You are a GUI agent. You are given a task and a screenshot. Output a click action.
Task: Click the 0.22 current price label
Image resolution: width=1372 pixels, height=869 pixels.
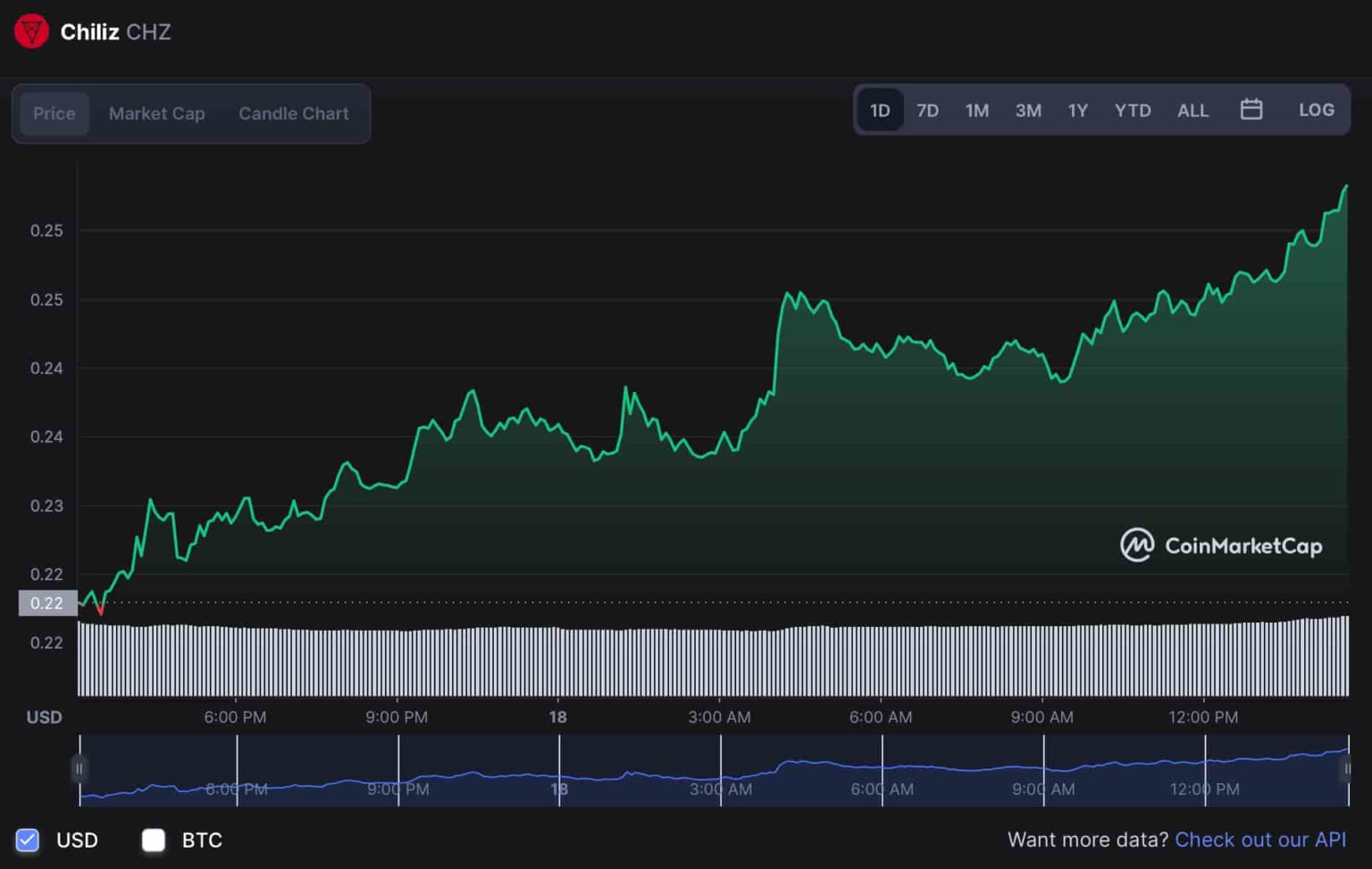pyautogui.click(x=46, y=603)
